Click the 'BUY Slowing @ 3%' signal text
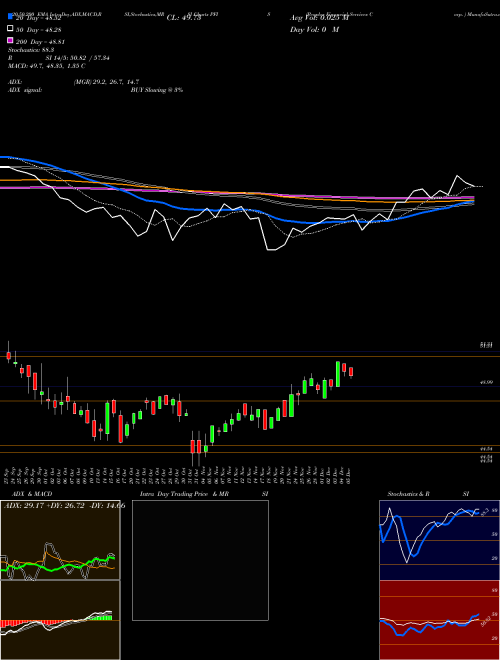Screen dimensions: 500x660 (157, 90)
